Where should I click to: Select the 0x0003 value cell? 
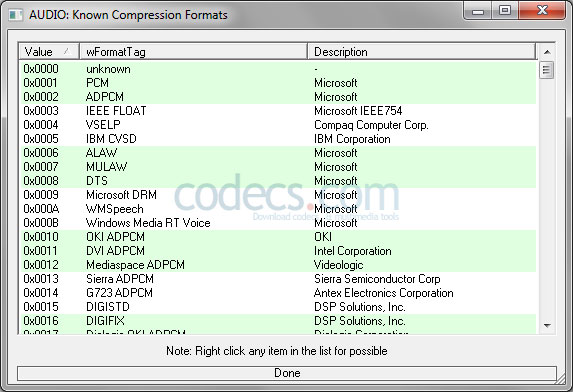pos(41,111)
